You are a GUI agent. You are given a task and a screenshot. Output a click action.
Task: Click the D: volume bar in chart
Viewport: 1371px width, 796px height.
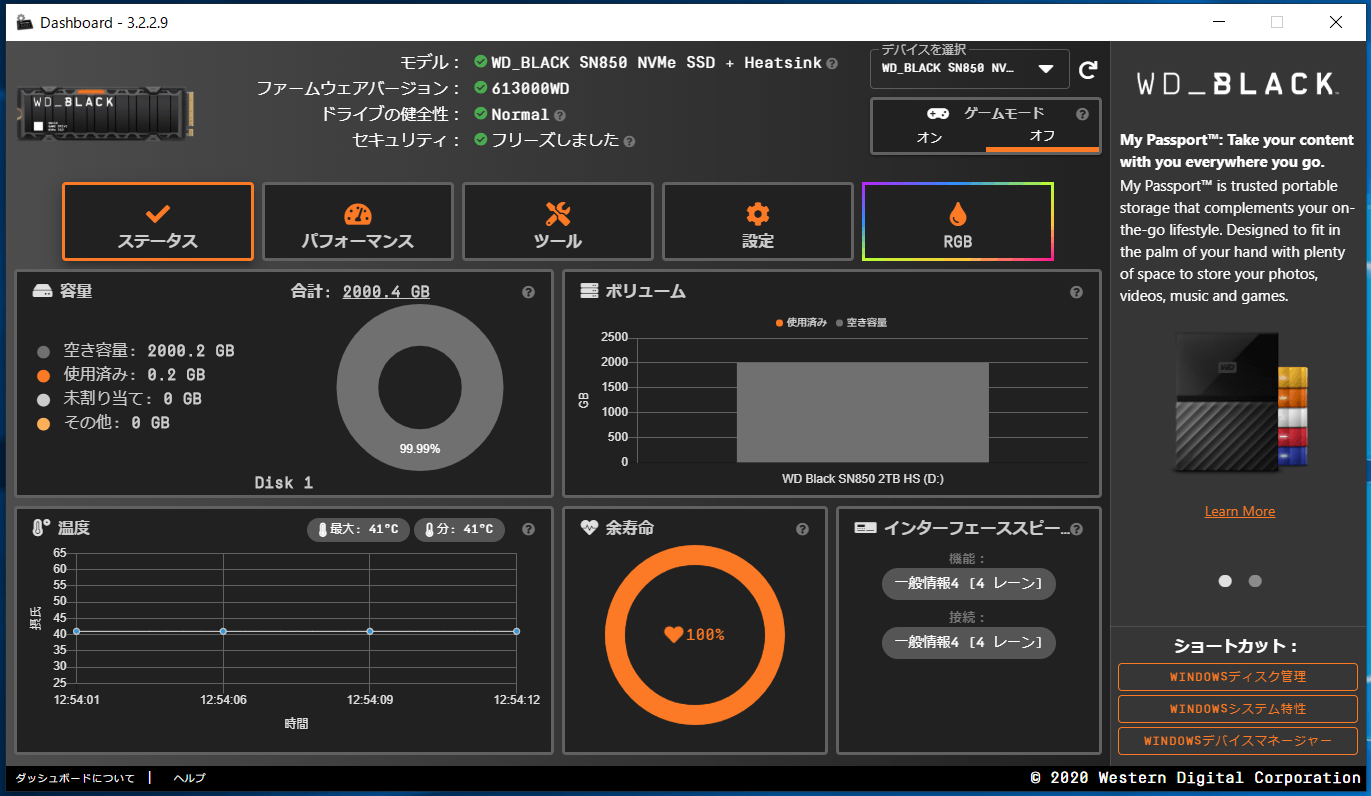click(x=863, y=412)
